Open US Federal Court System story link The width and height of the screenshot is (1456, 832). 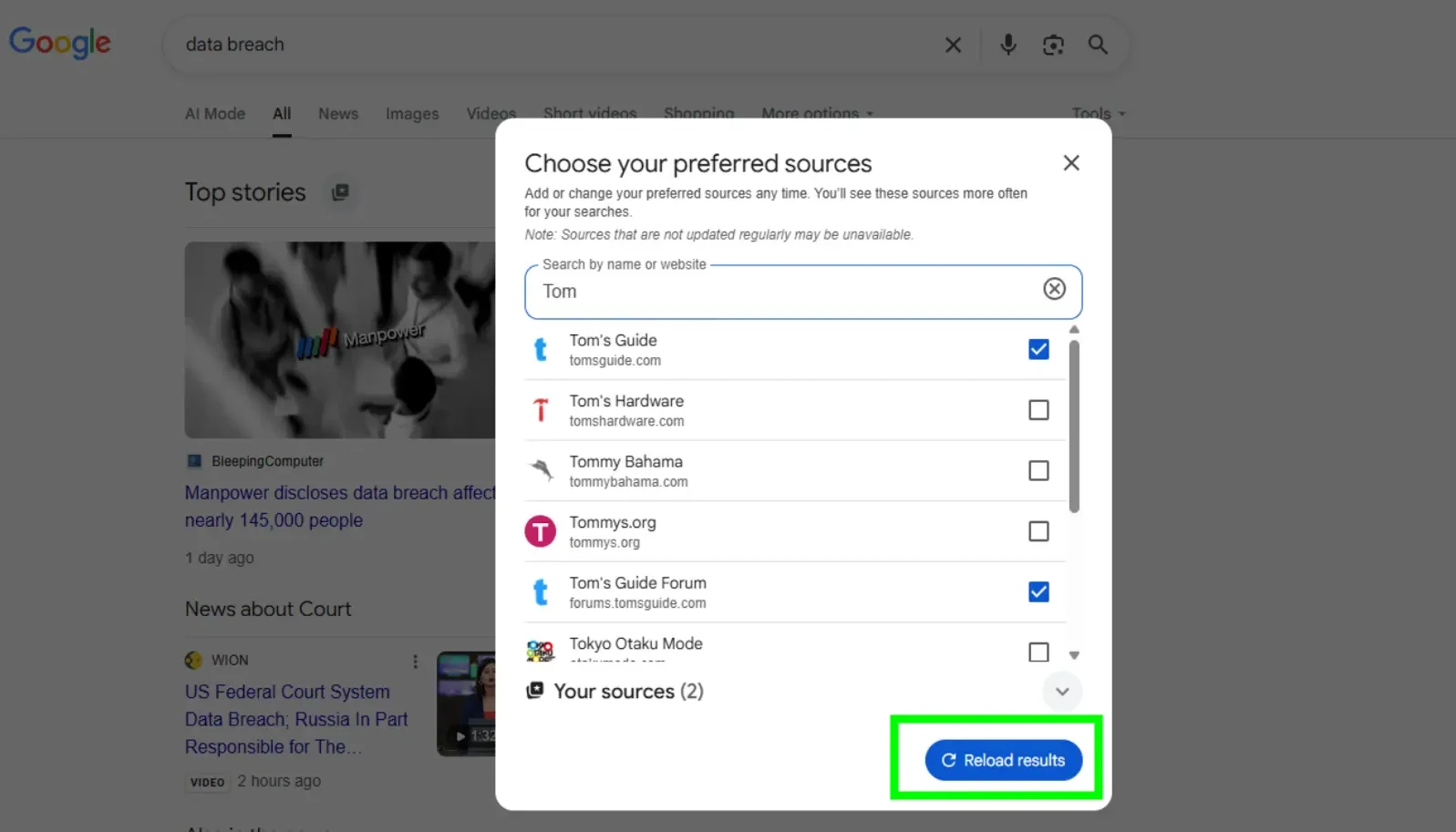296,719
